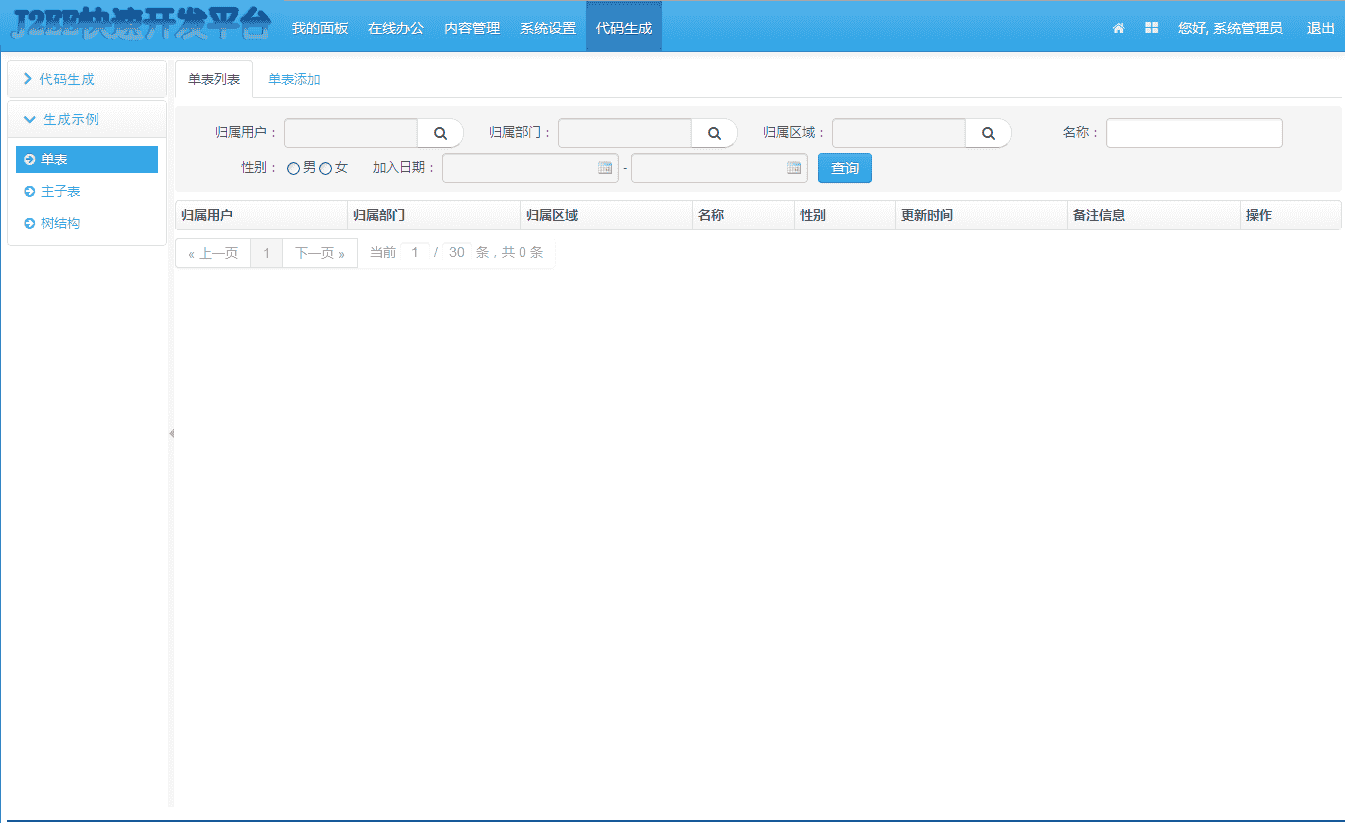
Task: Click the 归属区域 input field
Action: point(899,133)
